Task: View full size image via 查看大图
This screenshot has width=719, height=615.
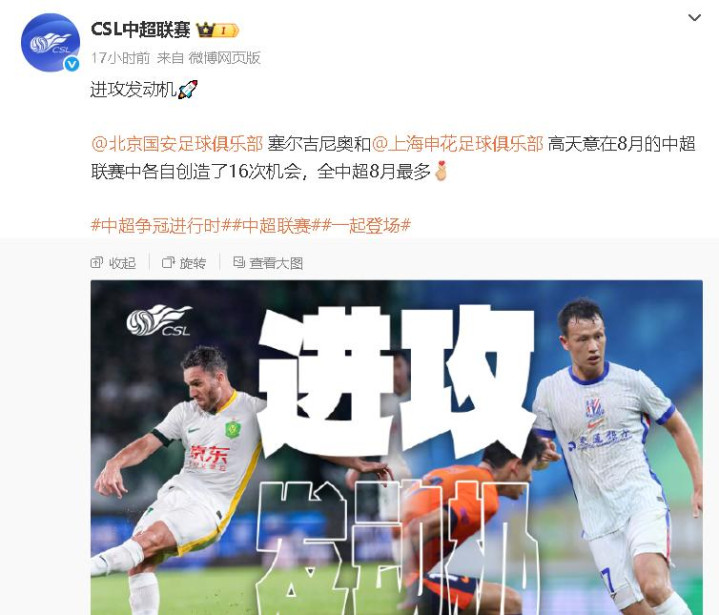Action: [268, 263]
